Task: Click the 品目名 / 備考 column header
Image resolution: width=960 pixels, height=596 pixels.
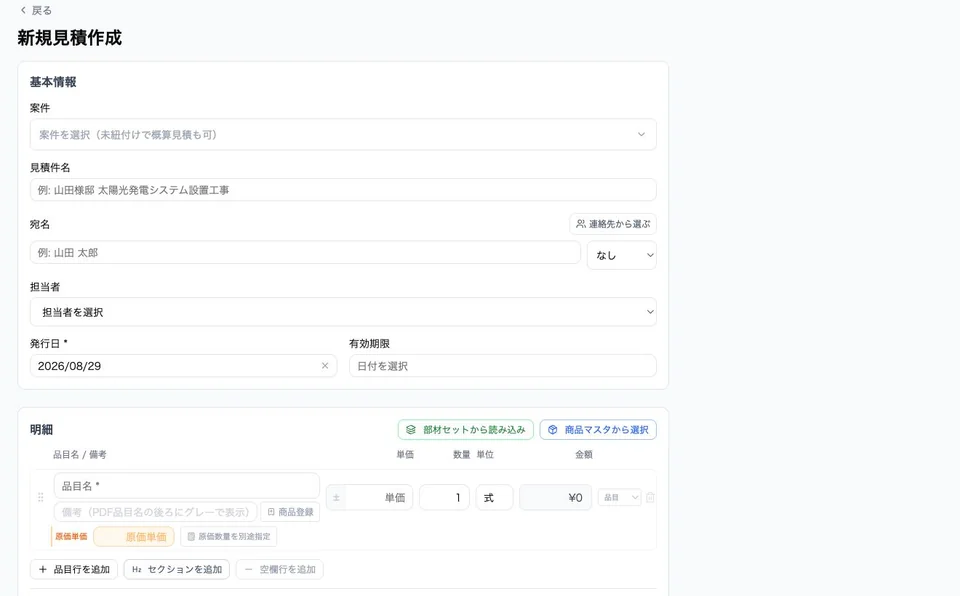Action: click(80, 455)
